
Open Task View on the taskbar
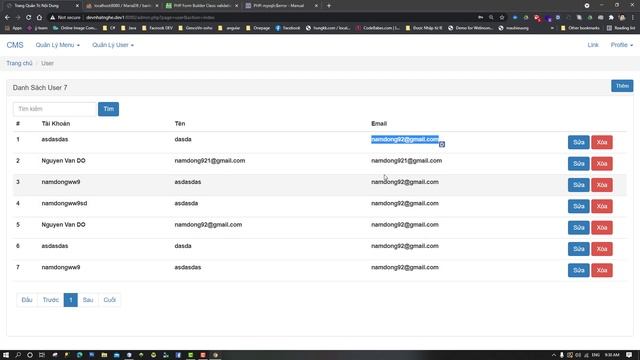pyautogui.click(x=42, y=355)
